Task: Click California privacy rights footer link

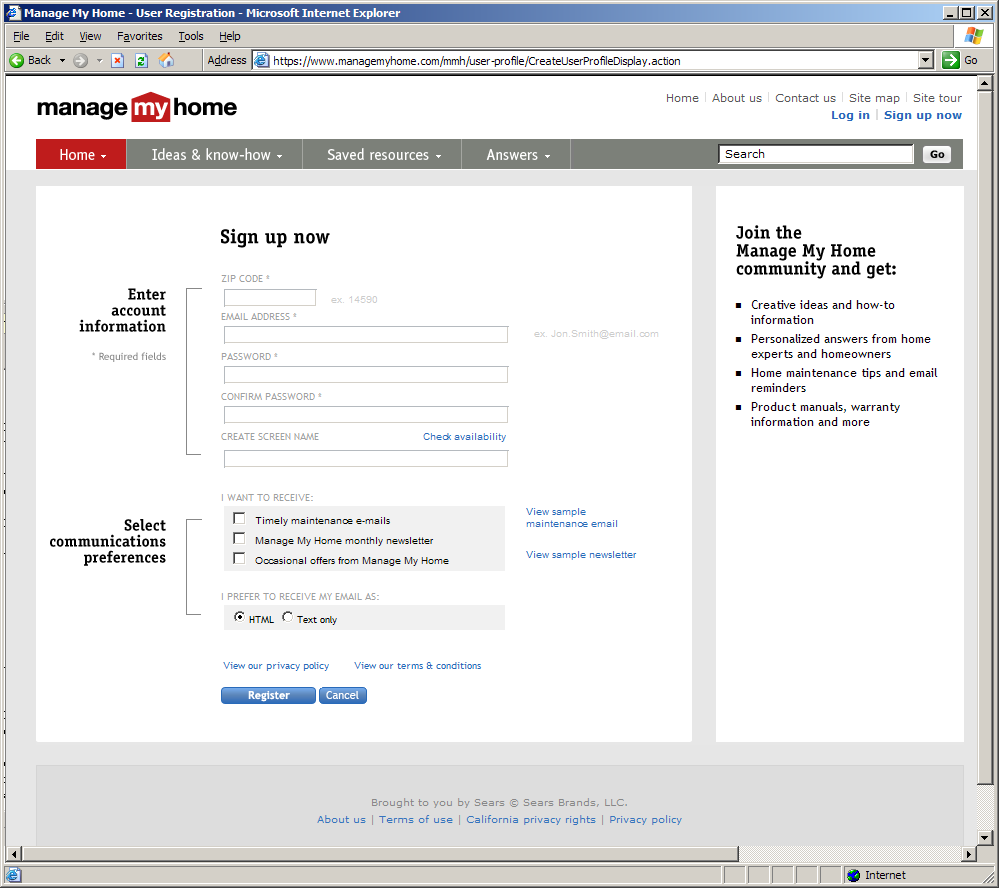Action: (x=531, y=819)
